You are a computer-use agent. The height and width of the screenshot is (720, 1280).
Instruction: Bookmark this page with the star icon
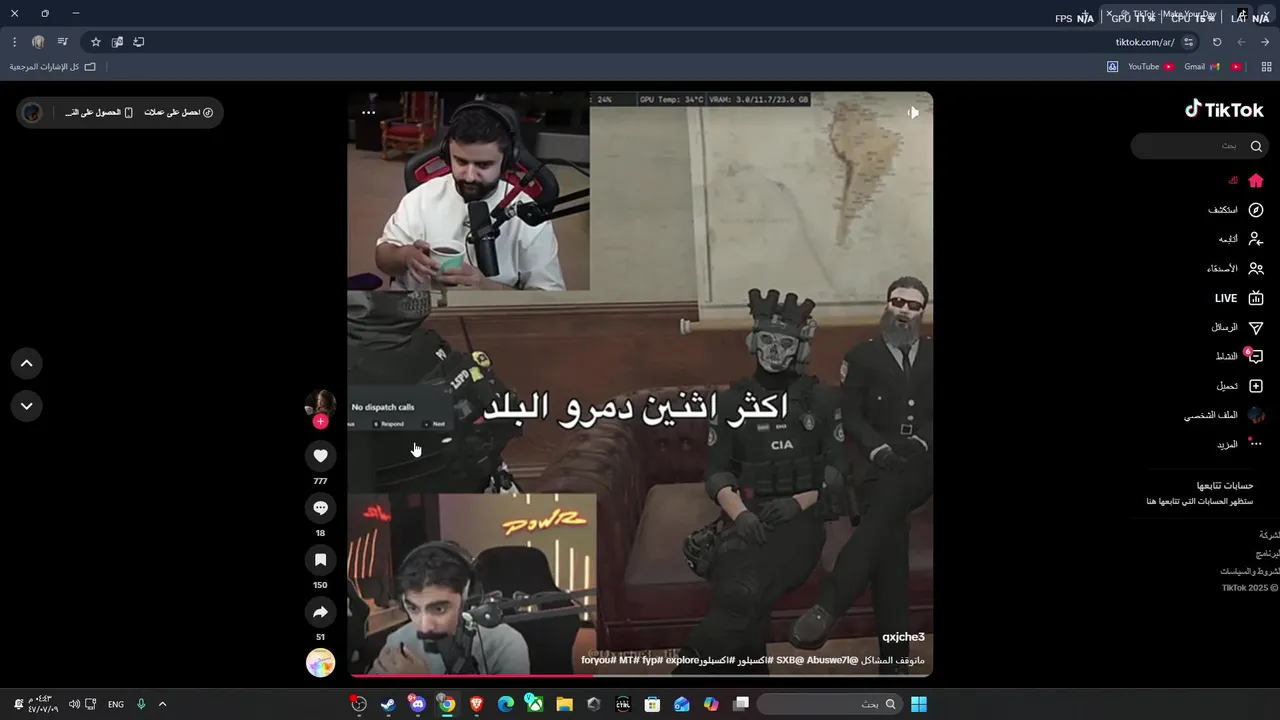pyautogui.click(x=96, y=42)
